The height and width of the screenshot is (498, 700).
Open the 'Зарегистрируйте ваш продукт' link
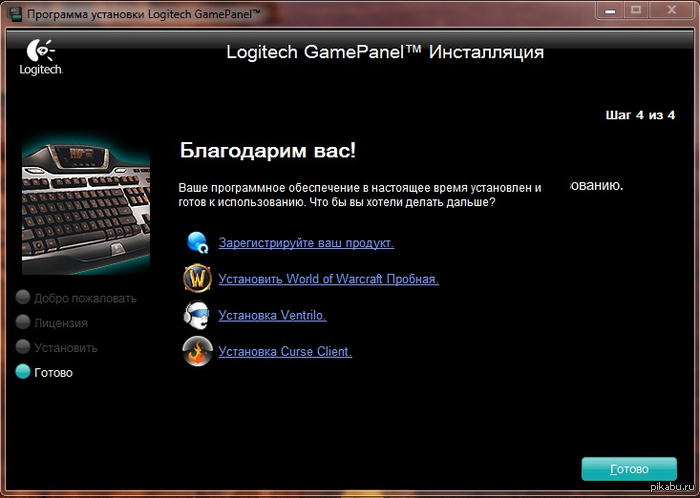pos(306,243)
